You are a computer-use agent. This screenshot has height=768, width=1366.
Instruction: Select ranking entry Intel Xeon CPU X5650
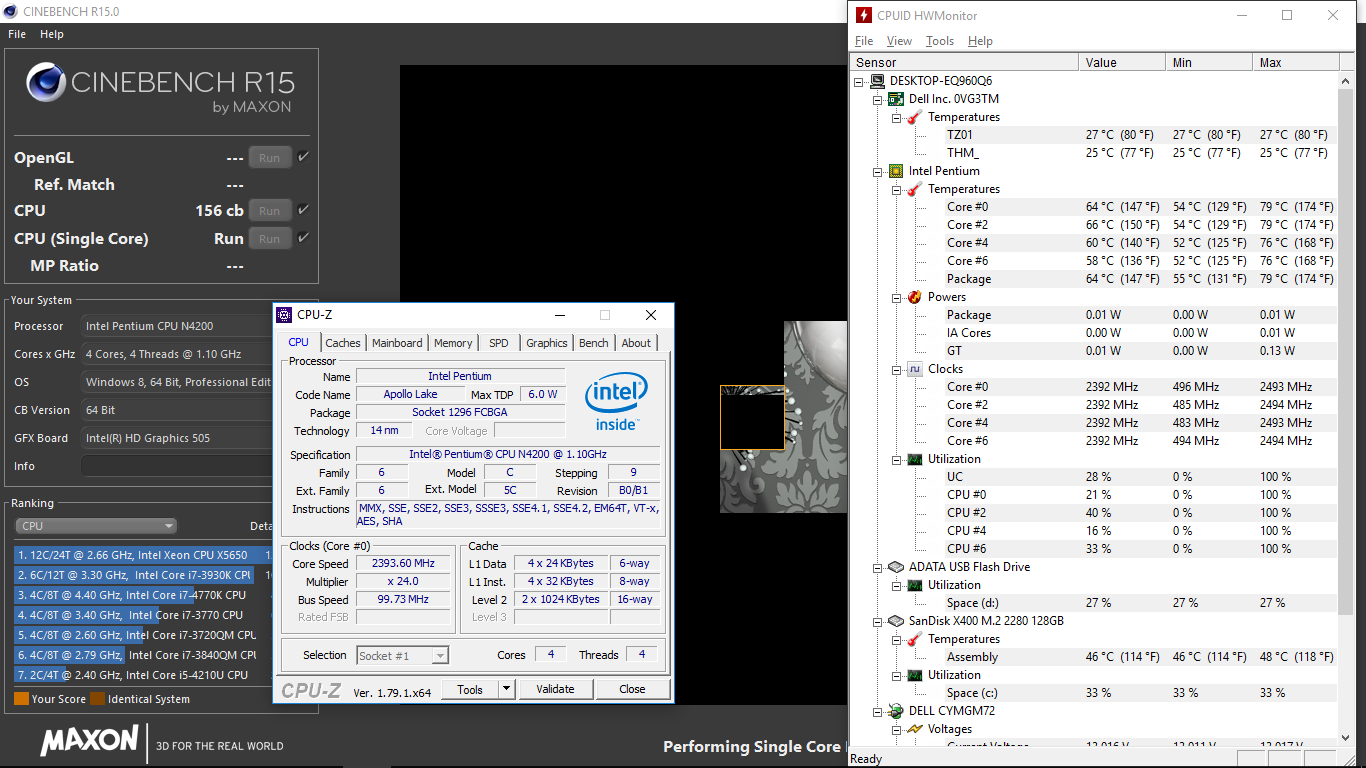[141, 555]
